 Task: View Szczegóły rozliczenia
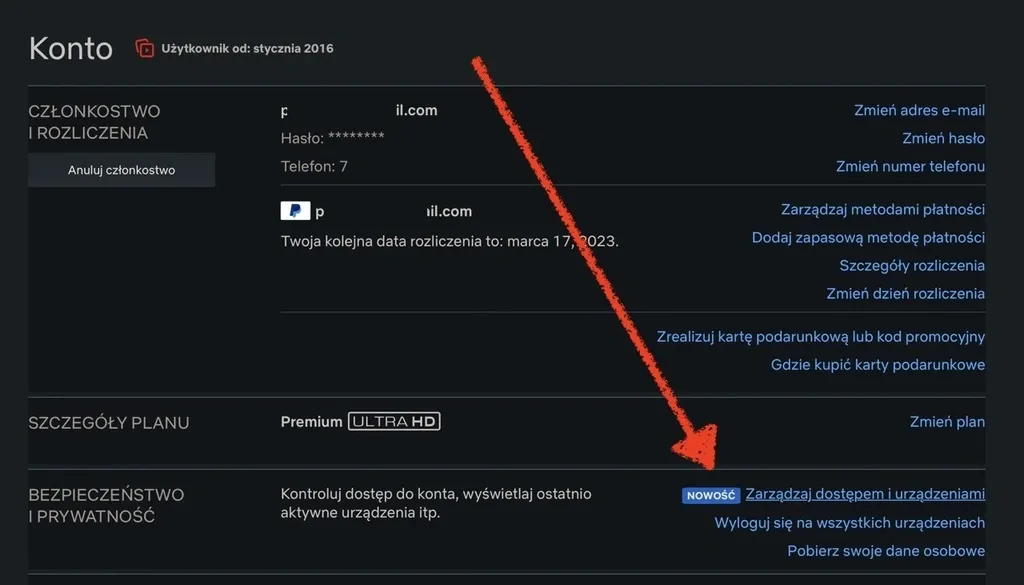click(x=911, y=265)
